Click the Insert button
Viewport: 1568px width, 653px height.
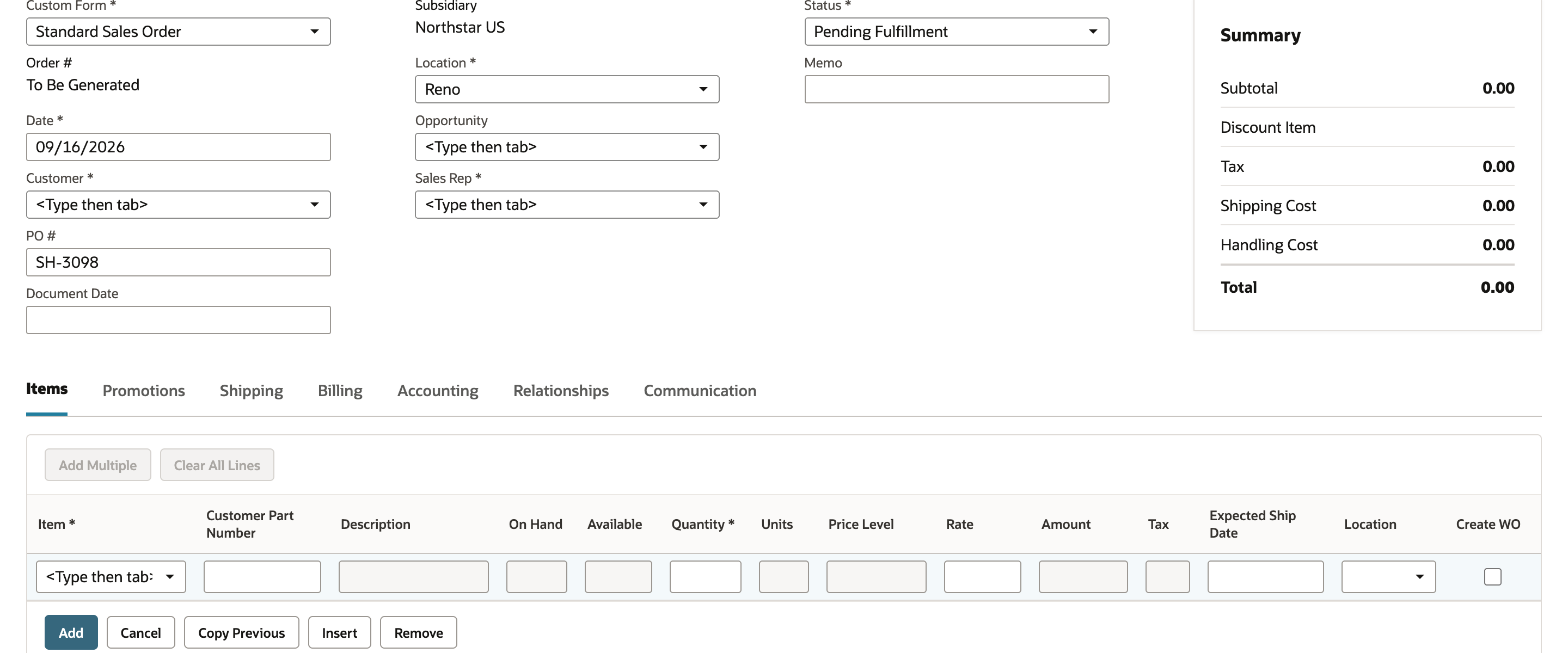click(x=339, y=633)
